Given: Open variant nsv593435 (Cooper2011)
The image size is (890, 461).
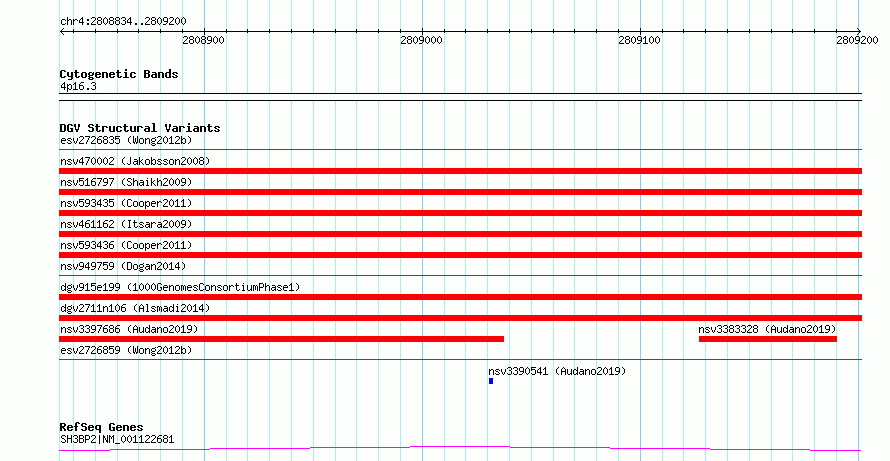Looking at the screenshot, I should click(126, 203).
